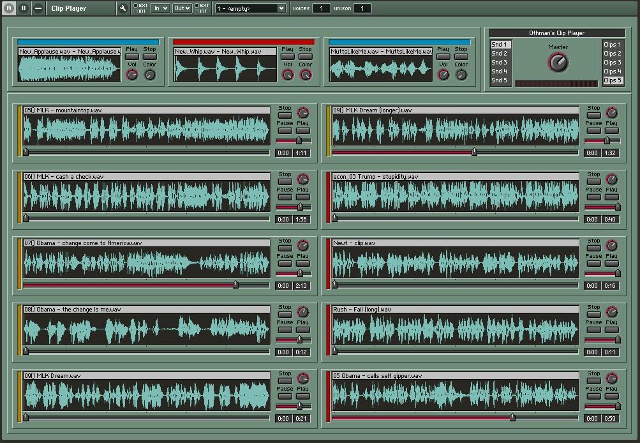The image size is (640, 443).
Task: Play the Neu_Whip clip
Action: [287, 56]
